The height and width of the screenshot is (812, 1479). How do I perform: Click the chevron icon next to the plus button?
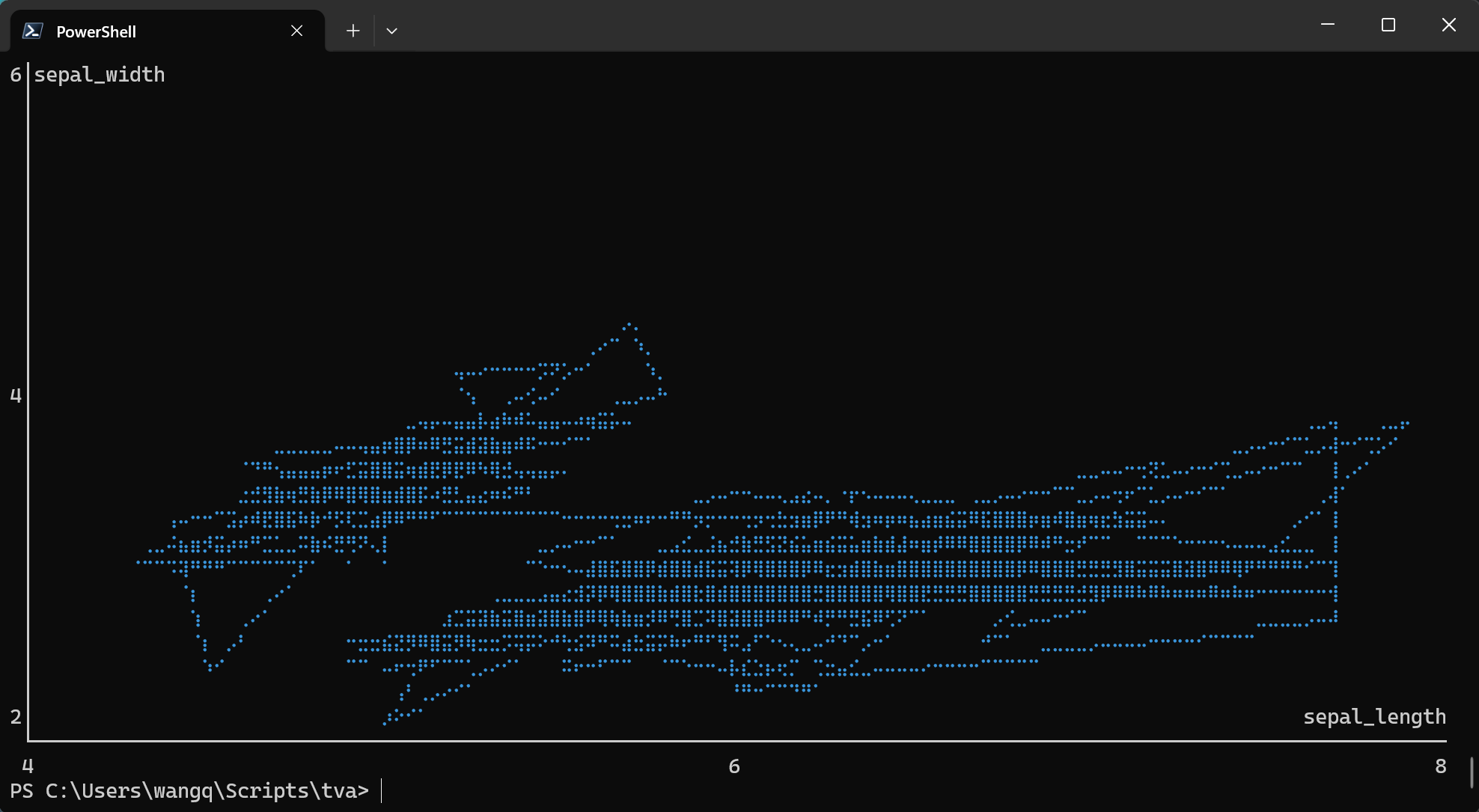coord(391,30)
